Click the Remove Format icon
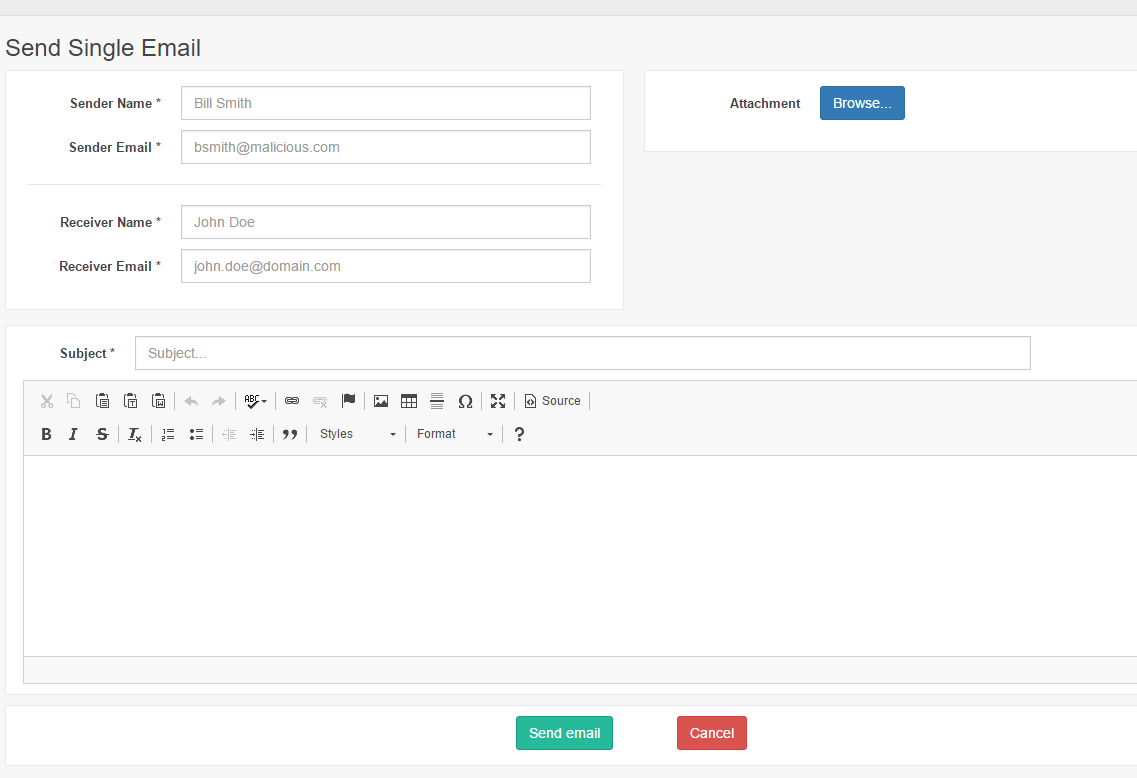This screenshot has width=1137, height=778. click(135, 434)
